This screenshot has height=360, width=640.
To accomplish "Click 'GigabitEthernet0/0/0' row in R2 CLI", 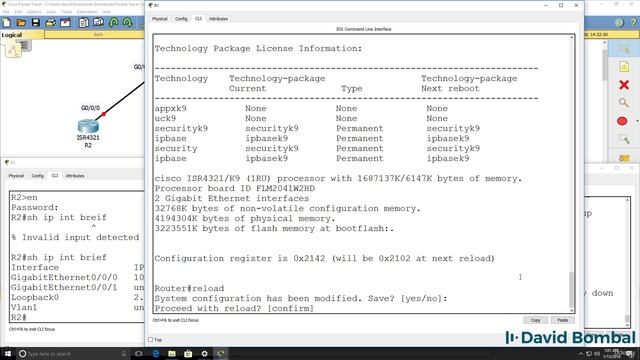I will [78, 278].
